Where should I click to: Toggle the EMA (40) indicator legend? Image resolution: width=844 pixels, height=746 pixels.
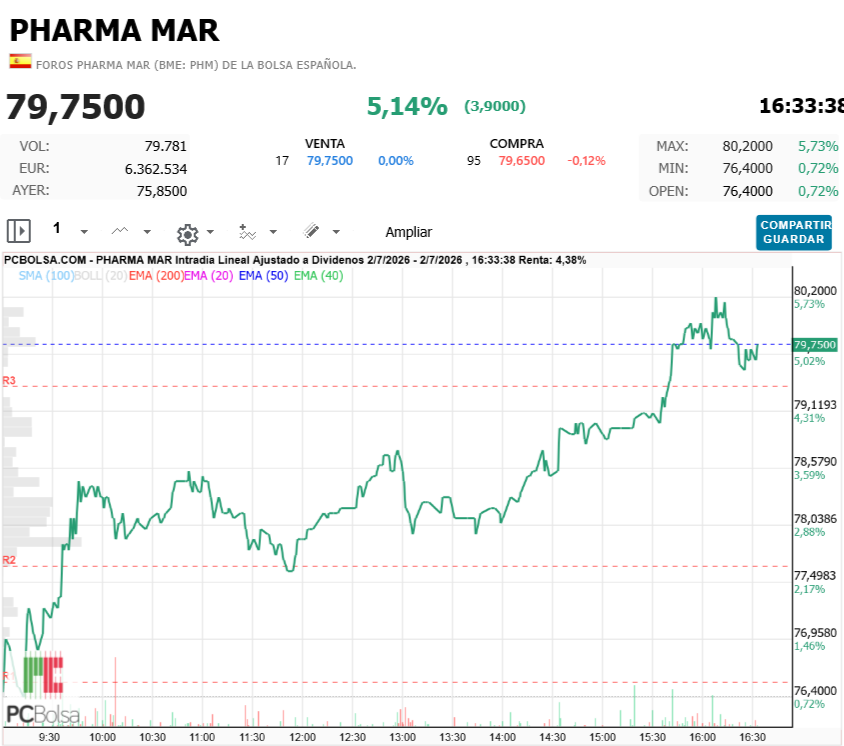(x=318, y=276)
